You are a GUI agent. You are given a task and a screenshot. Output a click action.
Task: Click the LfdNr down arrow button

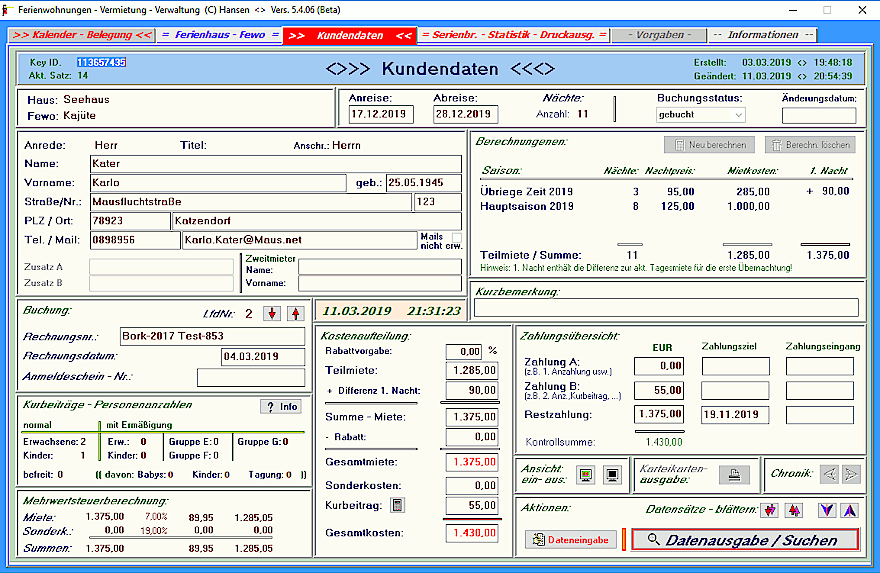pyautogui.click(x=273, y=314)
